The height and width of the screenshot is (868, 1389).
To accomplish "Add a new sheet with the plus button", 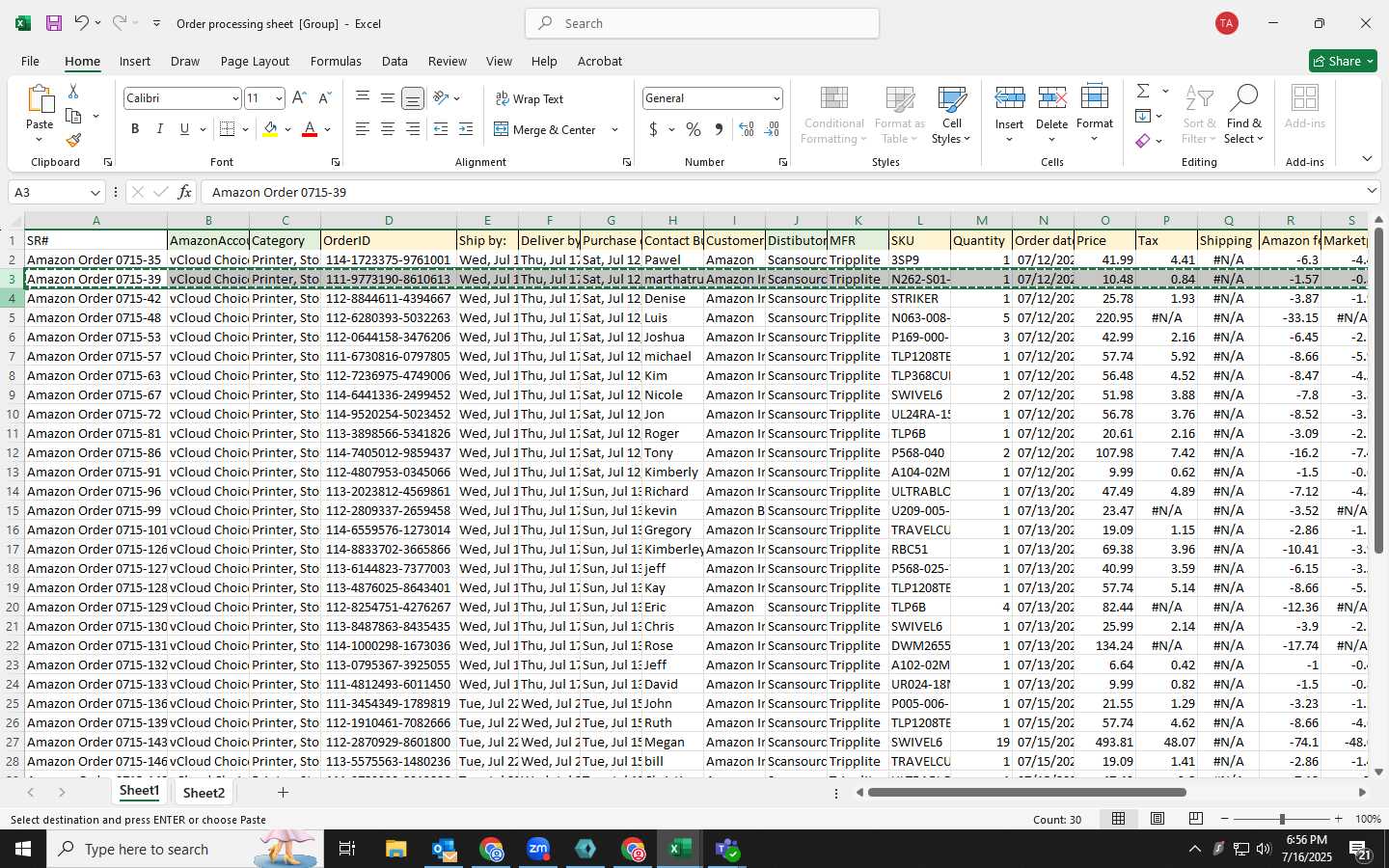I will coord(283,793).
